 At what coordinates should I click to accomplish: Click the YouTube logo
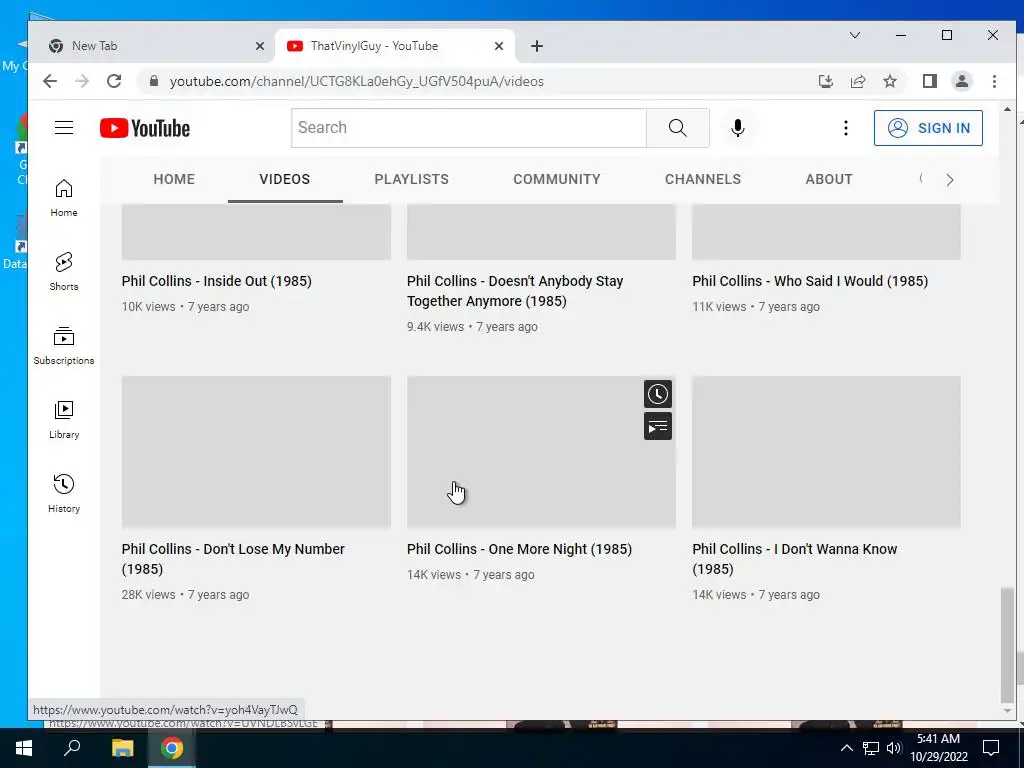click(x=145, y=128)
